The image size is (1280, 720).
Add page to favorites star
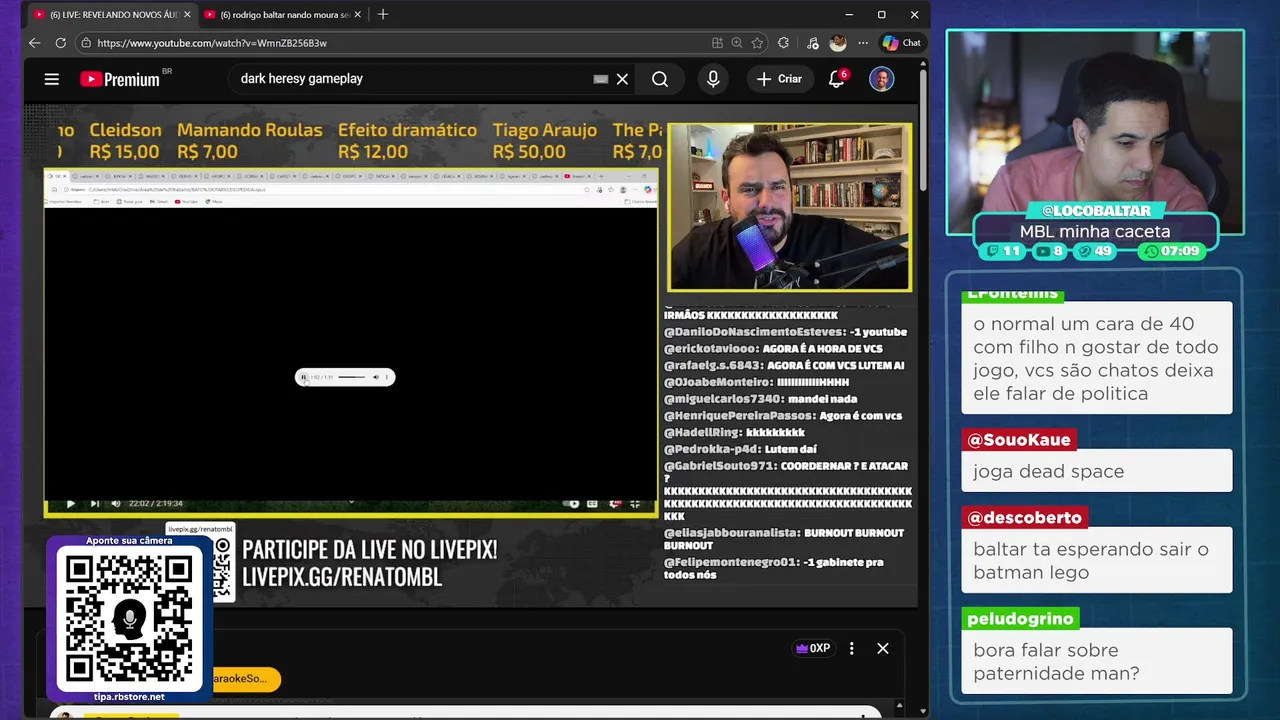pos(757,43)
